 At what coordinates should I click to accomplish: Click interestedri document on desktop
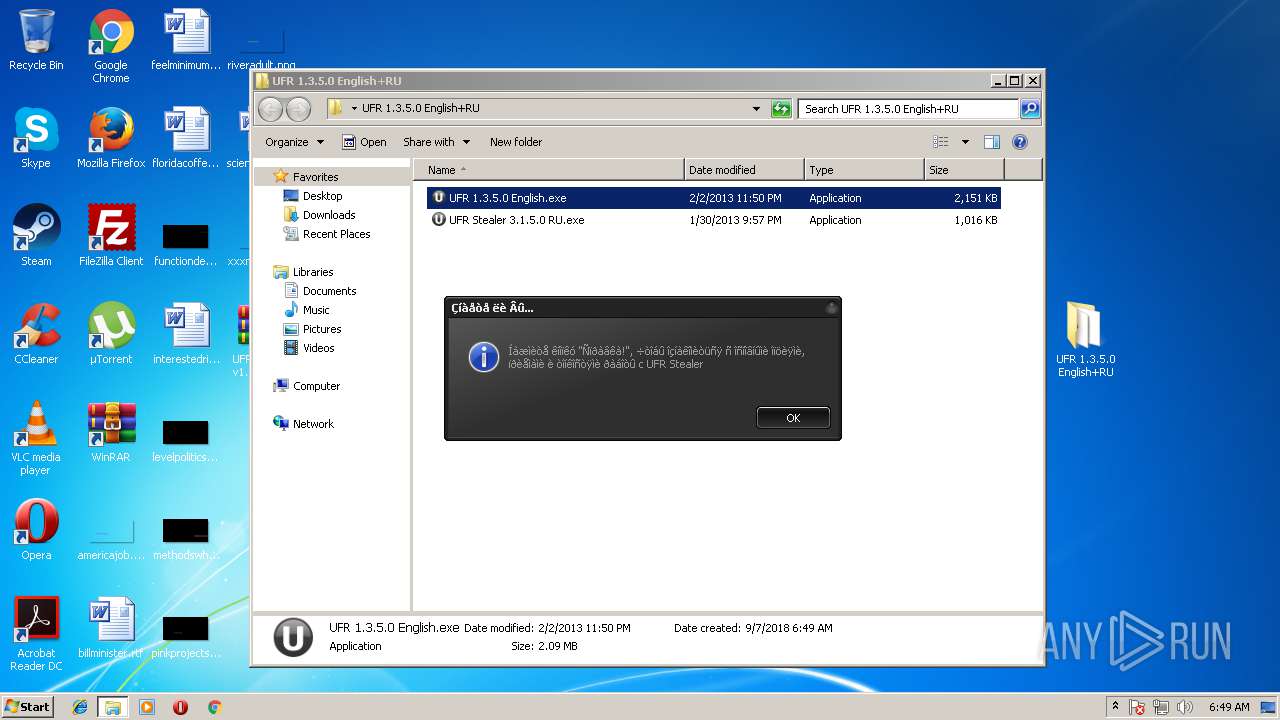coord(186,334)
